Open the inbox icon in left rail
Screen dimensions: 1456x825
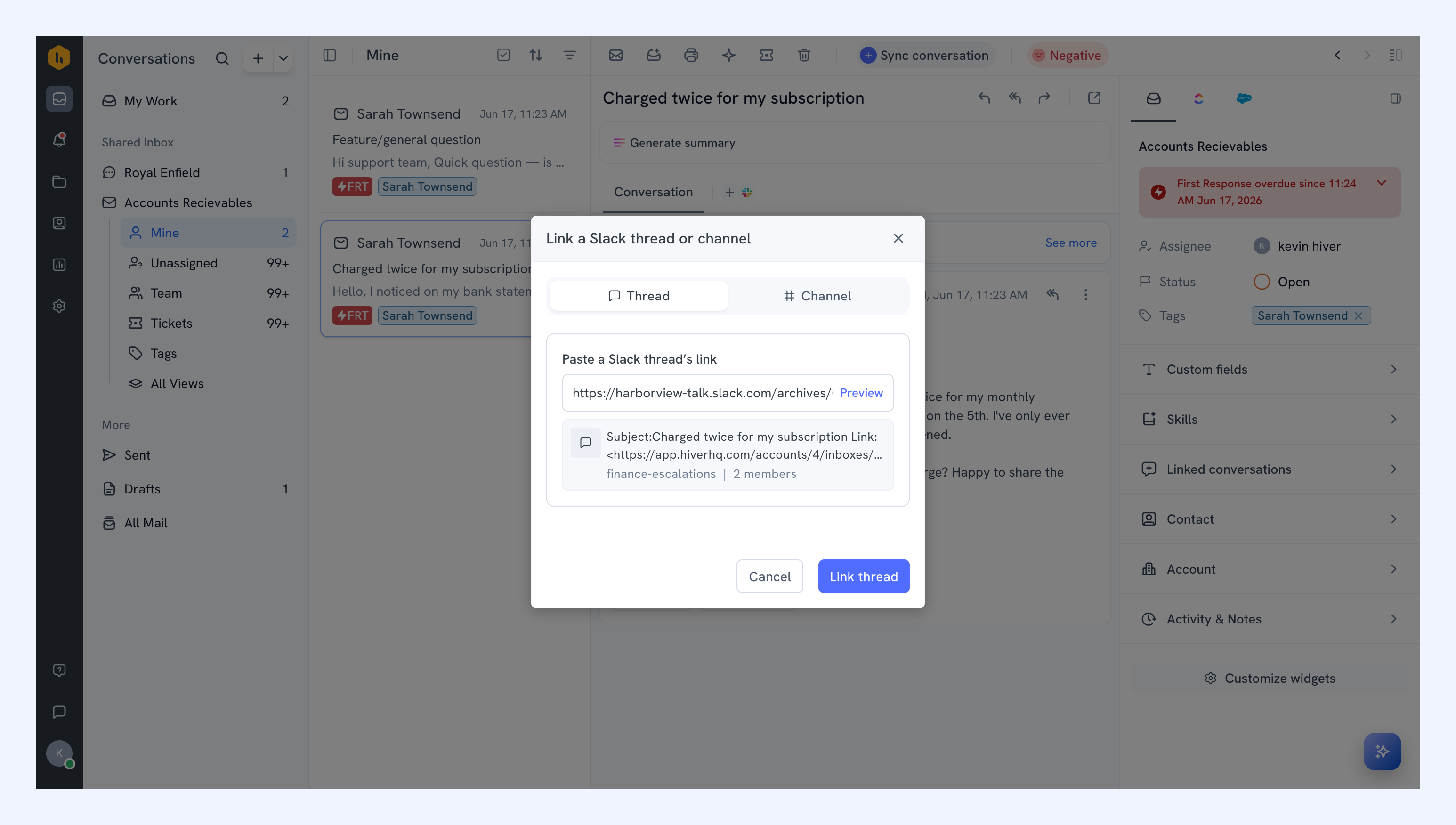[59, 98]
